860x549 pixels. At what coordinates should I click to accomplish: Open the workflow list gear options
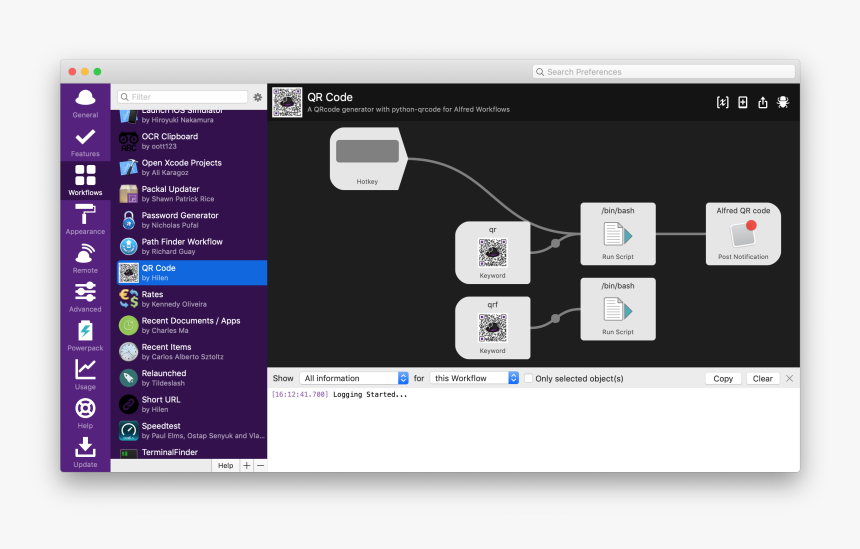[257, 97]
